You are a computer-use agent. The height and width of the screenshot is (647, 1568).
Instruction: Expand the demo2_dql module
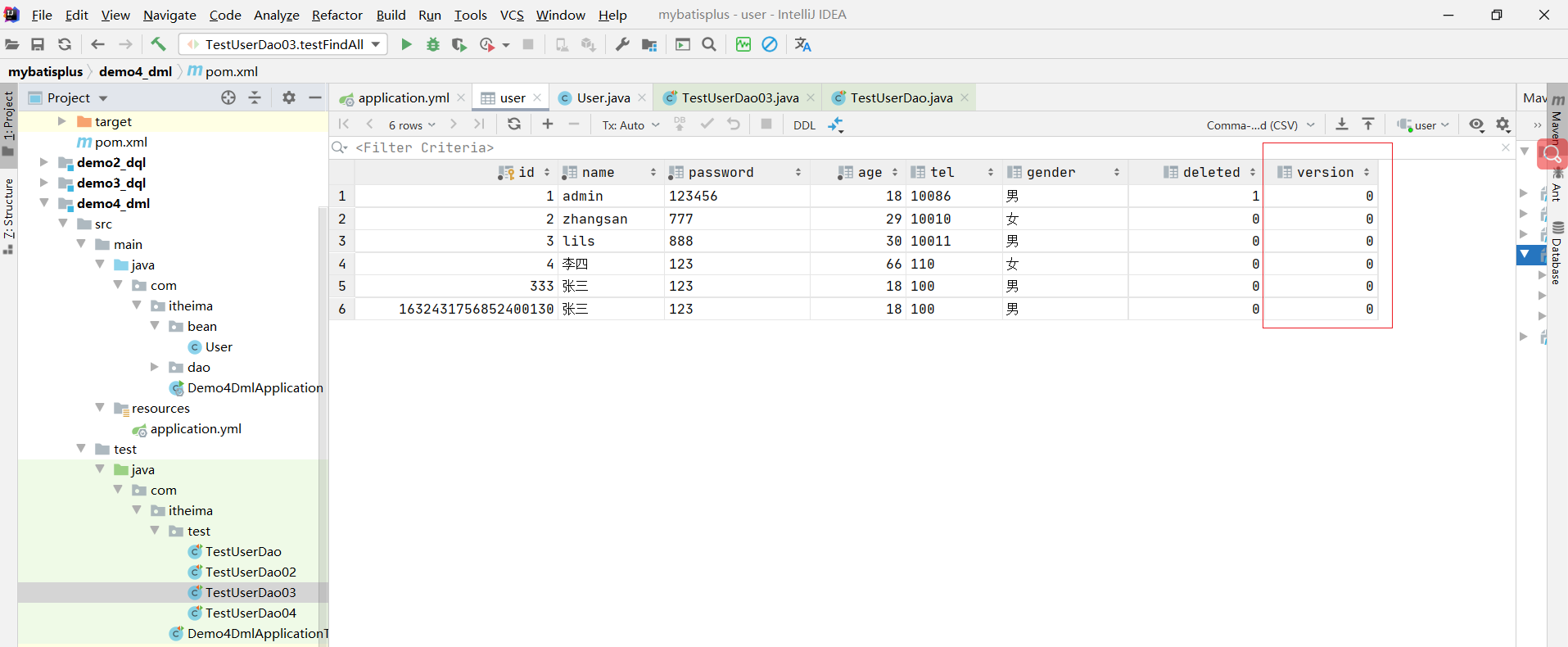43,162
